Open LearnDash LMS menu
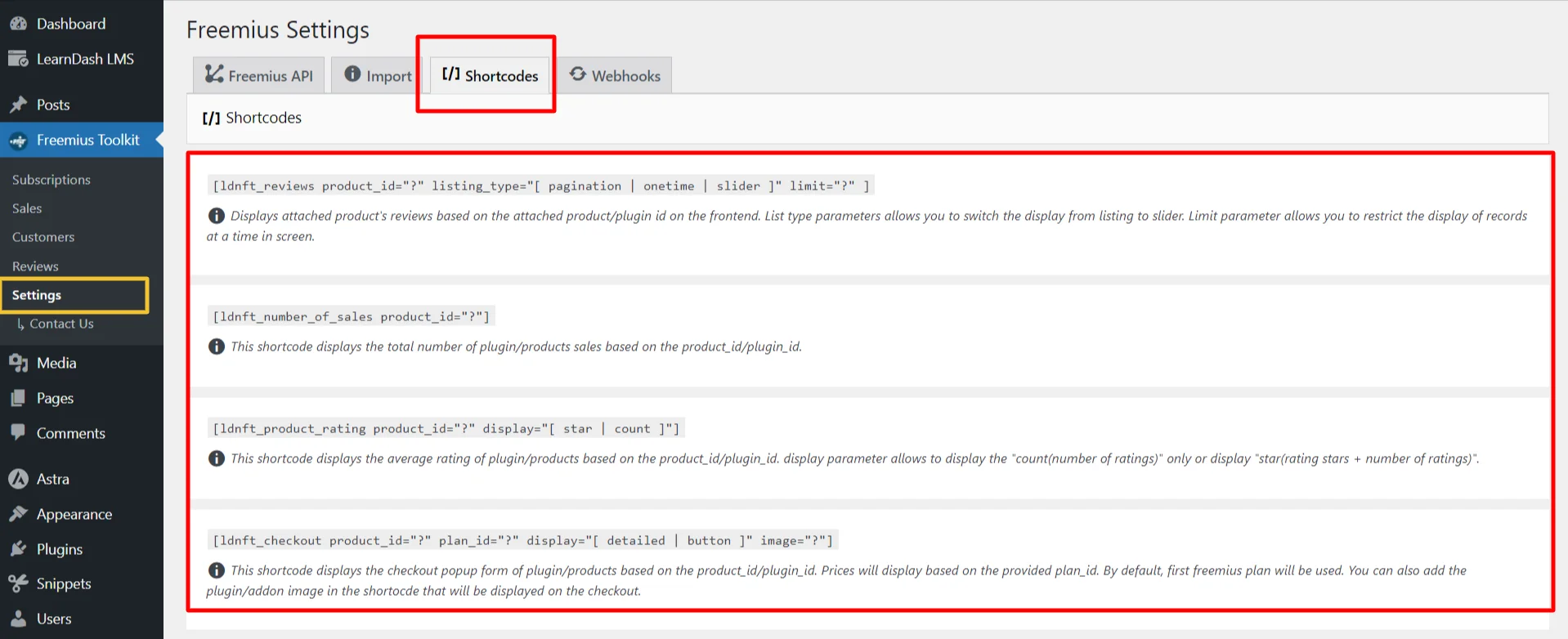 pos(85,59)
